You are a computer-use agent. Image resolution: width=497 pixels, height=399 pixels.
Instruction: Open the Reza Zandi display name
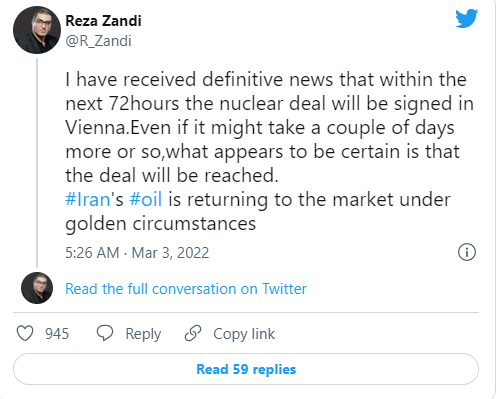coord(103,21)
